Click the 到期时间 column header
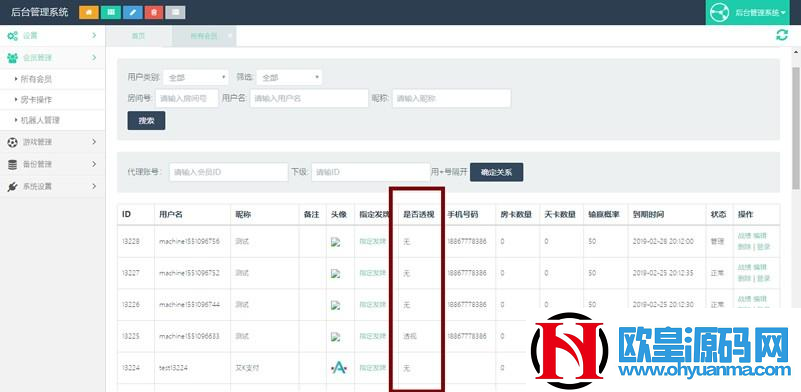The height and width of the screenshot is (392, 801). point(648,215)
